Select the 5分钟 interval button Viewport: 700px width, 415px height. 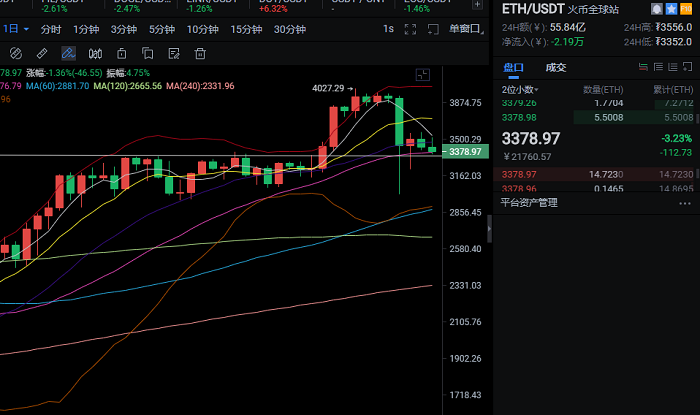click(x=162, y=29)
